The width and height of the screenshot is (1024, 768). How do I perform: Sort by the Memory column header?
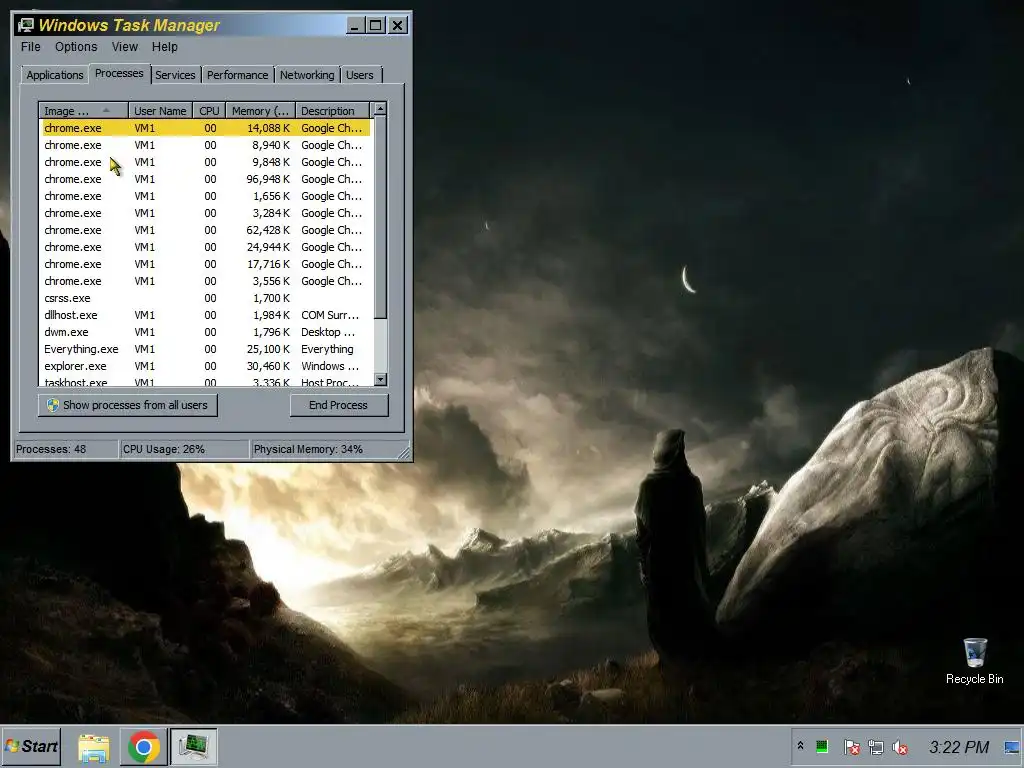pos(261,111)
